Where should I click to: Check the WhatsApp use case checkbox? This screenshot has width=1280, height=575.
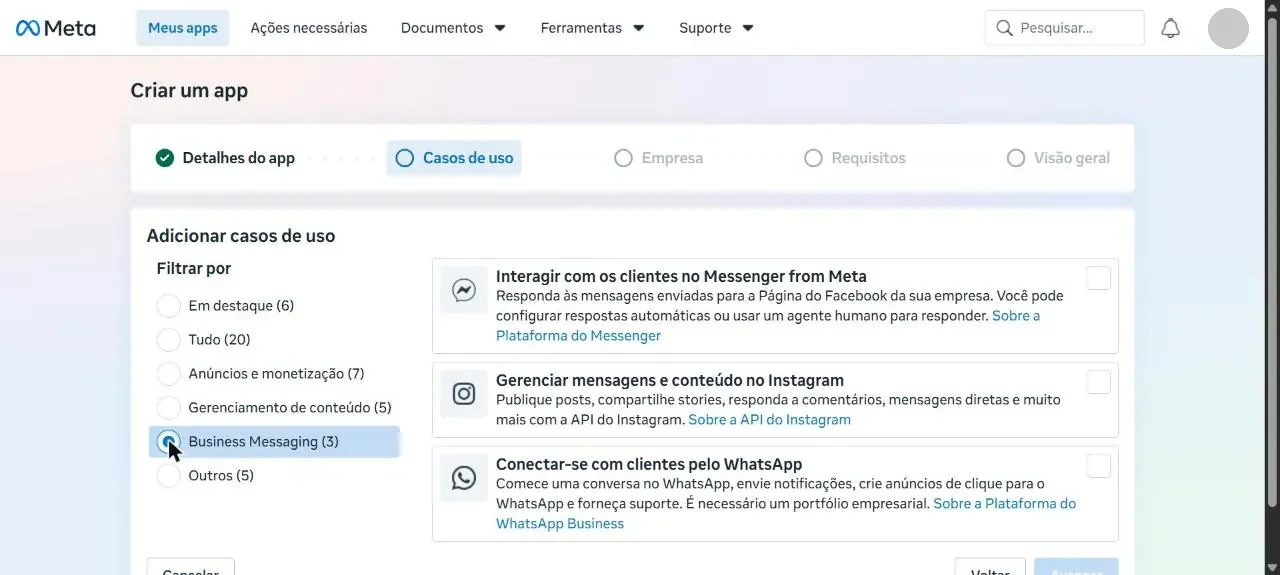point(1098,466)
